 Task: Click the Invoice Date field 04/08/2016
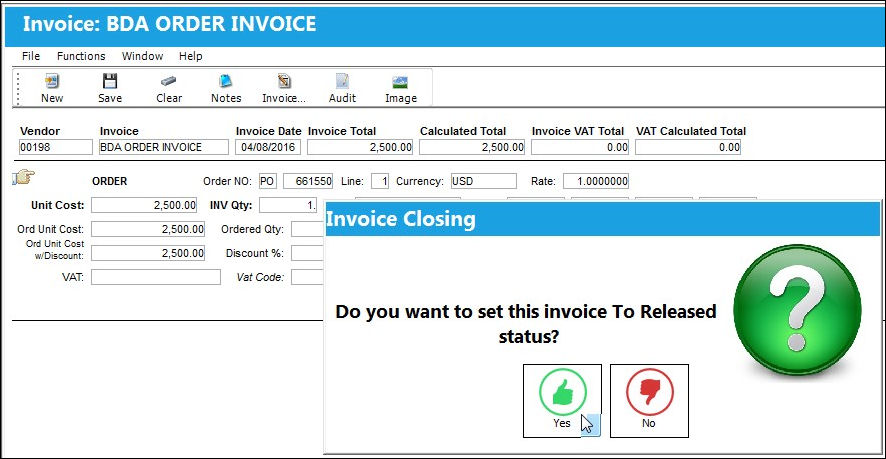(268, 147)
